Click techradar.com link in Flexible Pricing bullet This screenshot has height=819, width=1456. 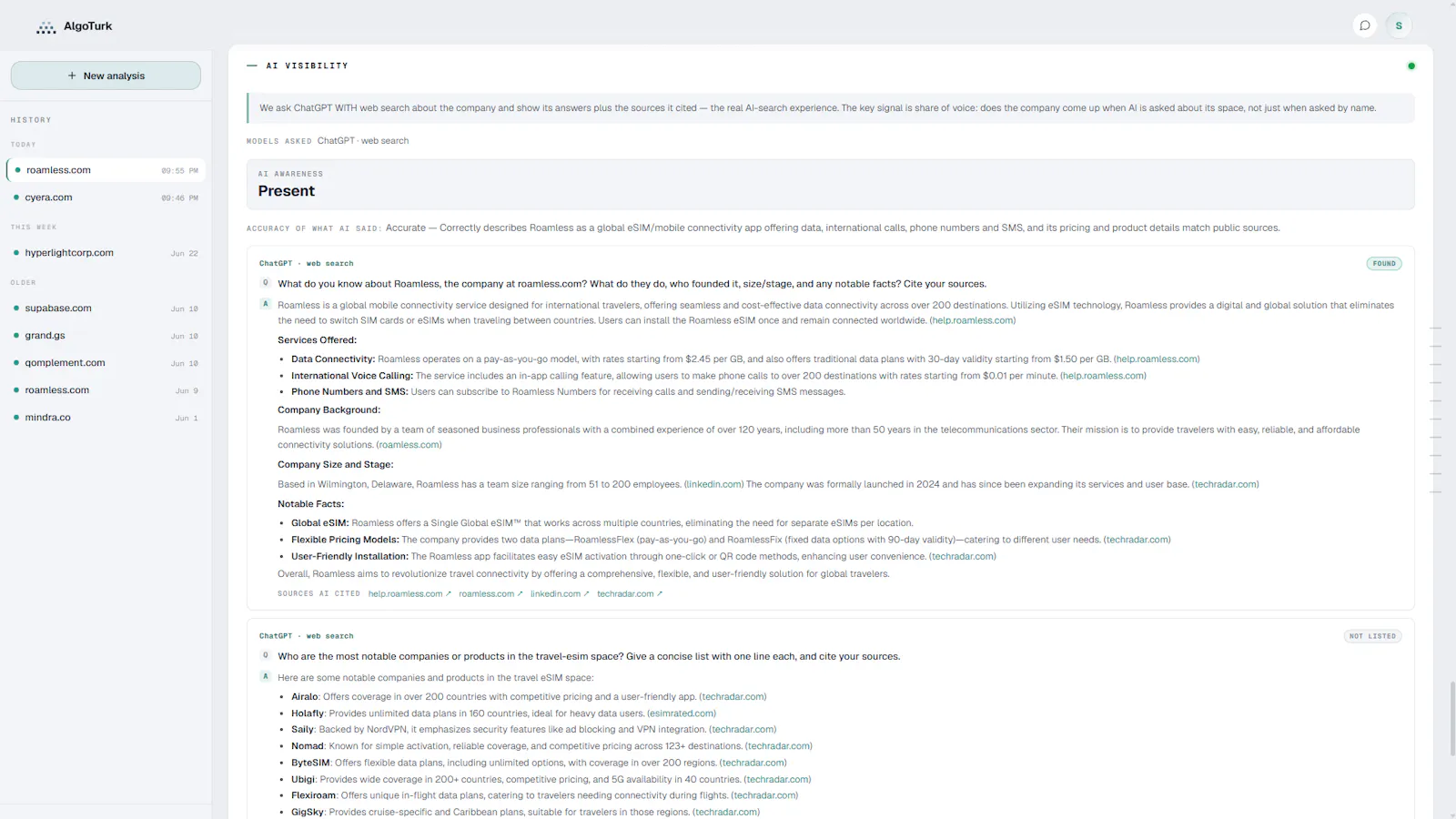click(x=1137, y=540)
